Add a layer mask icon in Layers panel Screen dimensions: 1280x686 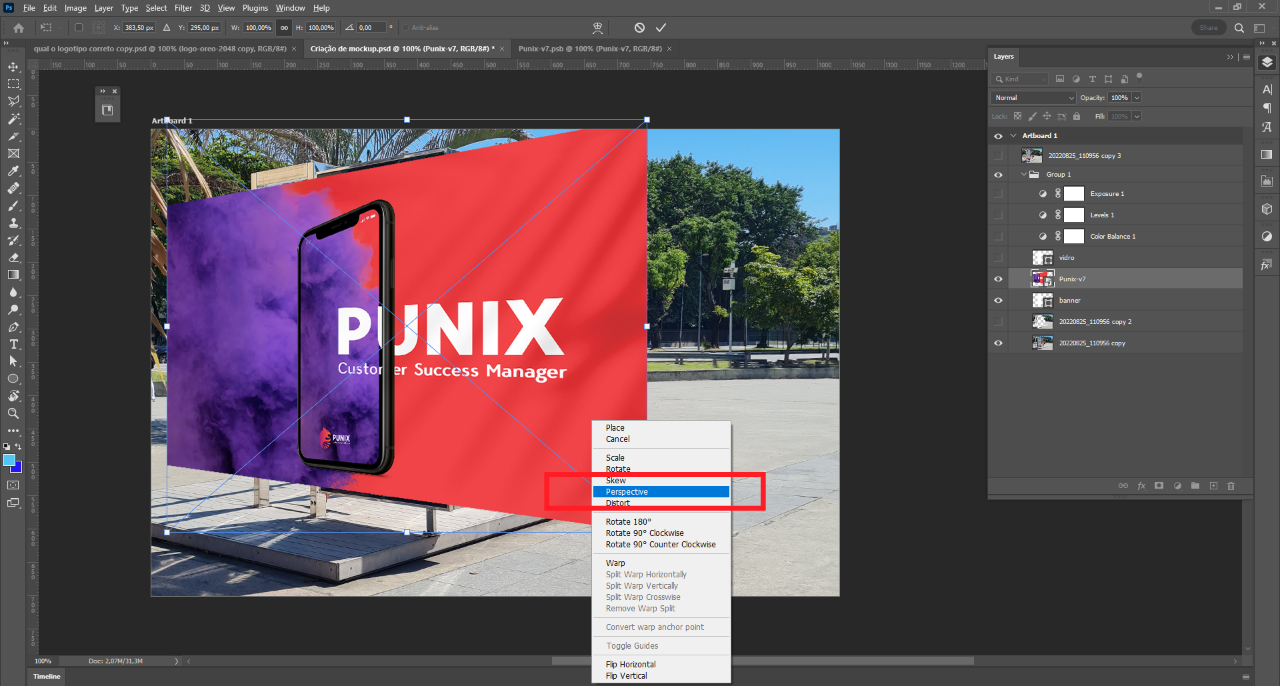(1159, 485)
